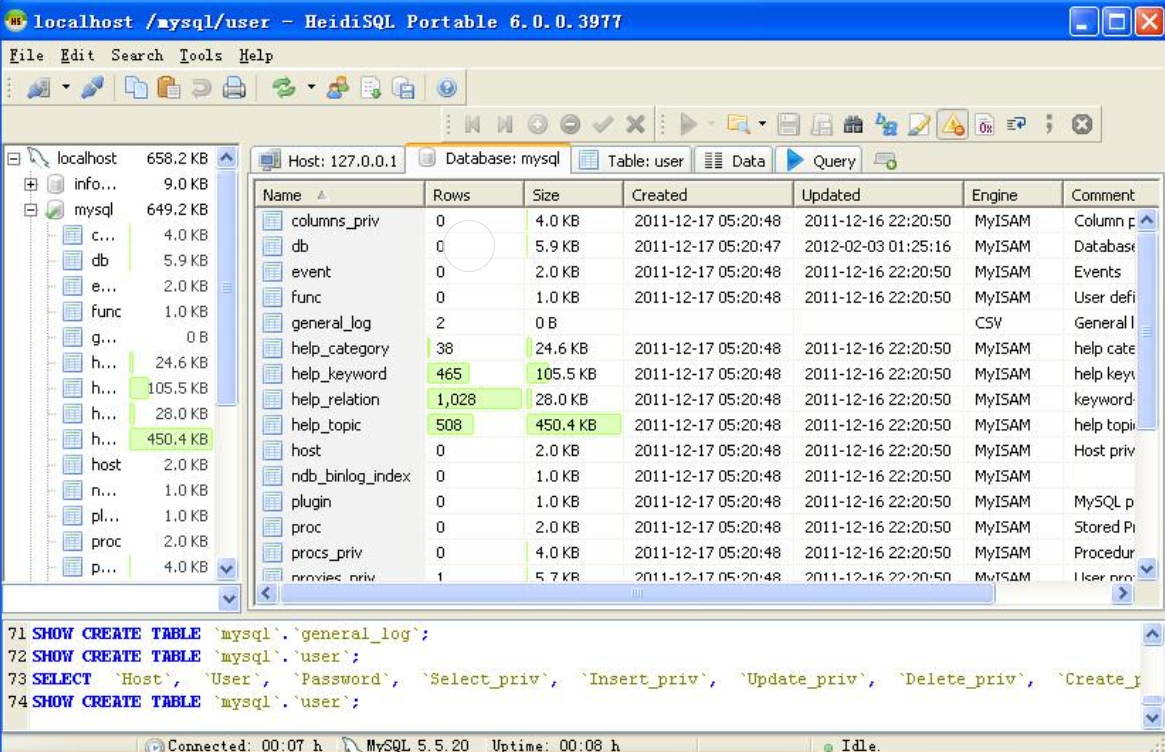This screenshot has height=752, width=1165.
Task: Open the load SQL file dropdown arrow
Action: (x=762, y=125)
